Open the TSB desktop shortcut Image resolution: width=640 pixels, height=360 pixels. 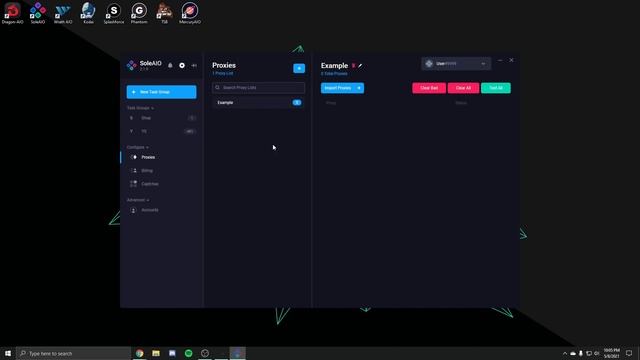point(164,13)
